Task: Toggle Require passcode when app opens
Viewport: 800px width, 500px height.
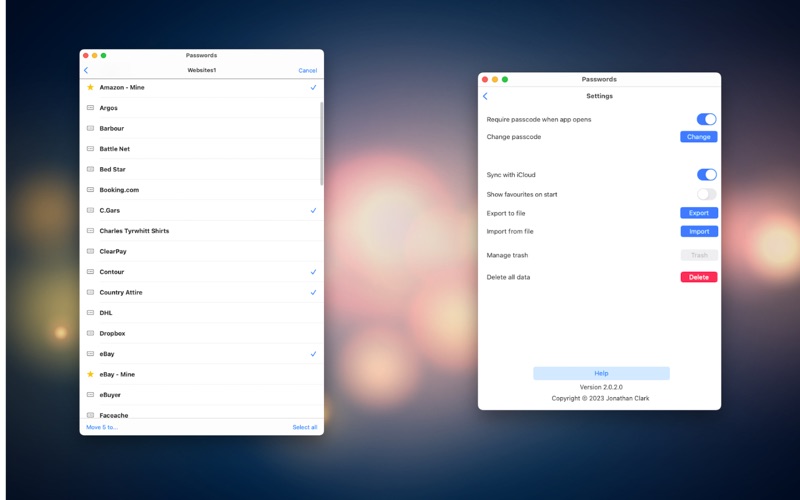Action: click(x=707, y=119)
